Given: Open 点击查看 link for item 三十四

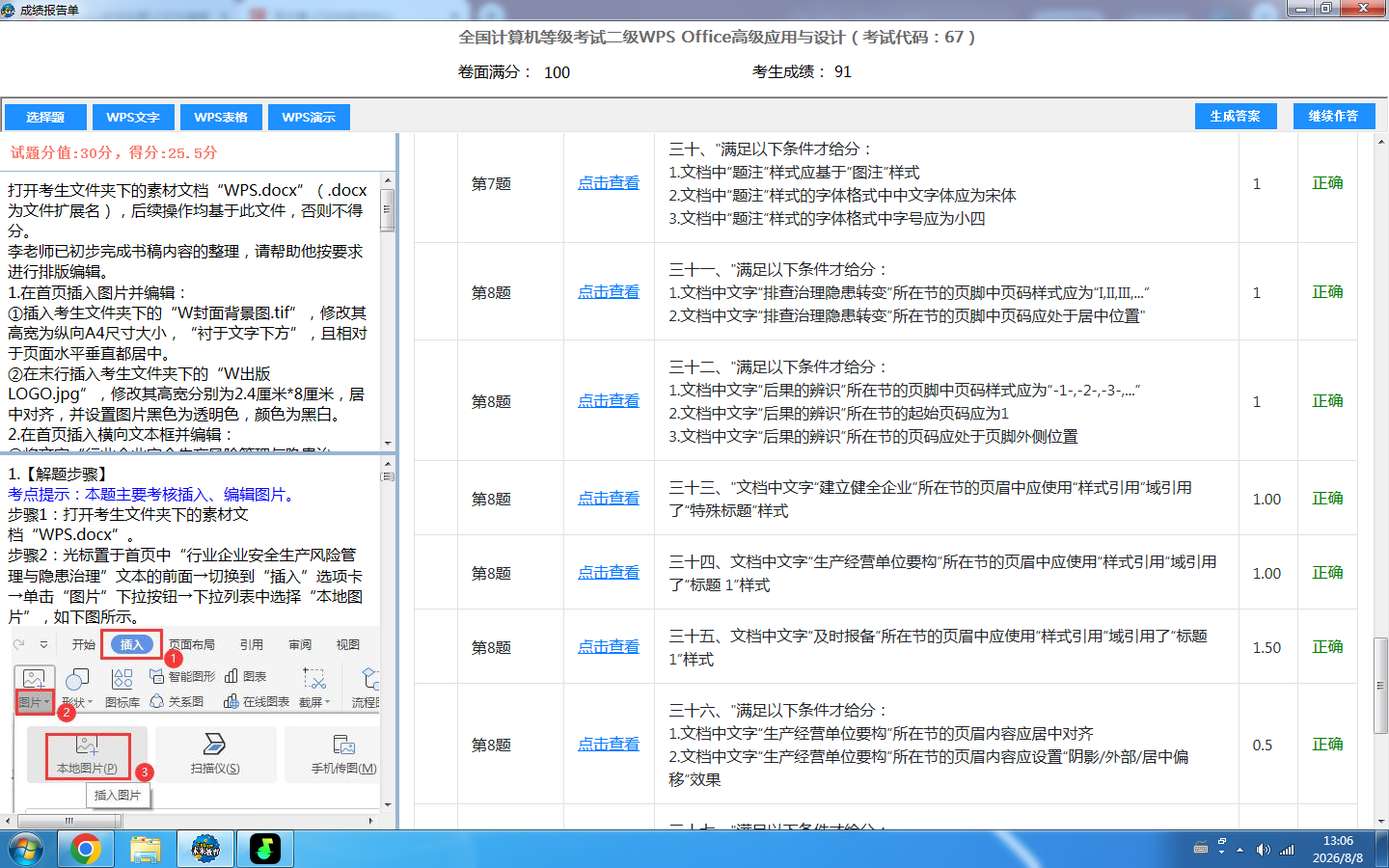Looking at the screenshot, I should pyautogui.click(x=609, y=573).
